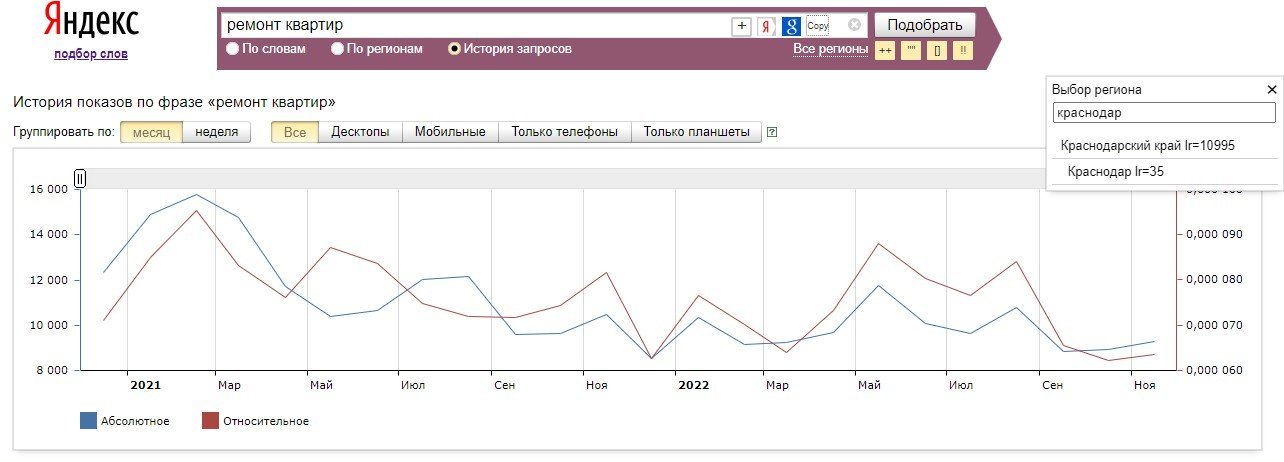The height and width of the screenshot is (462, 1284).
Task: Toggle the red 'Относительное' legend swatch
Action: [x=210, y=421]
